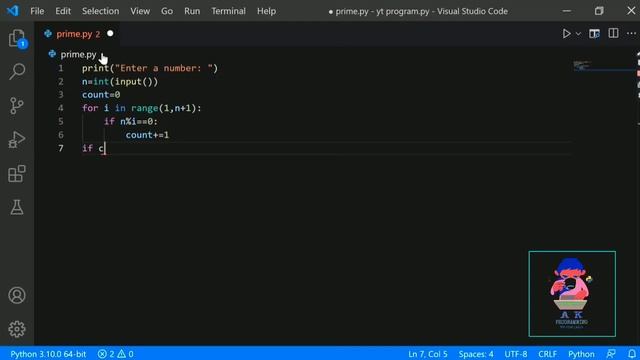The image size is (640, 360).
Task: Open the Go menu
Action: click(167, 11)
